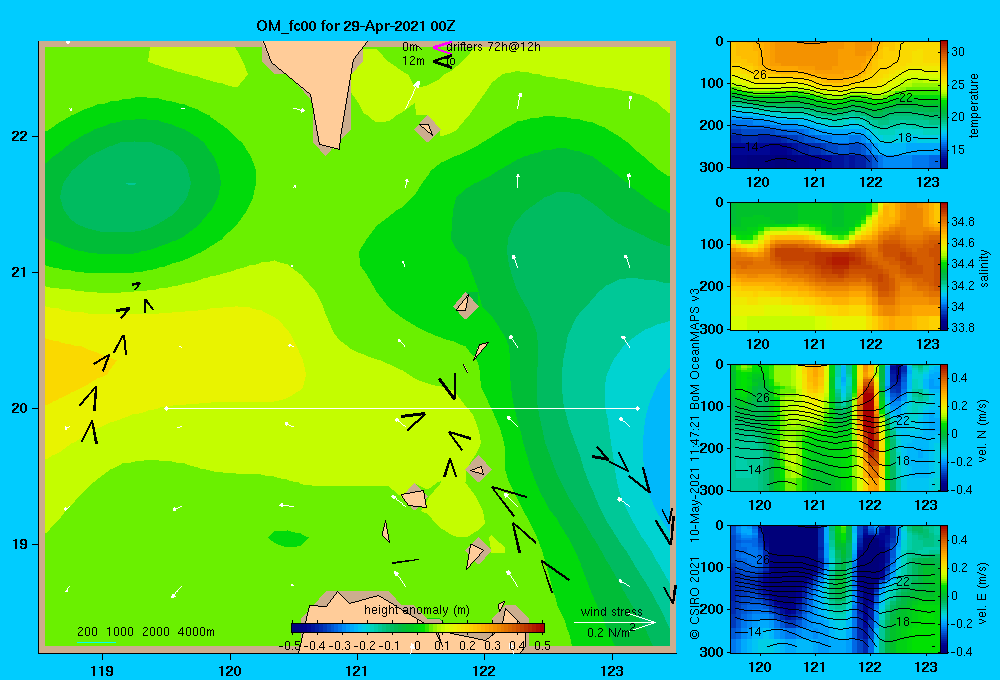
Task: Click the 26 isotherm label in temperature panel
Action: [x=760, y=75]
